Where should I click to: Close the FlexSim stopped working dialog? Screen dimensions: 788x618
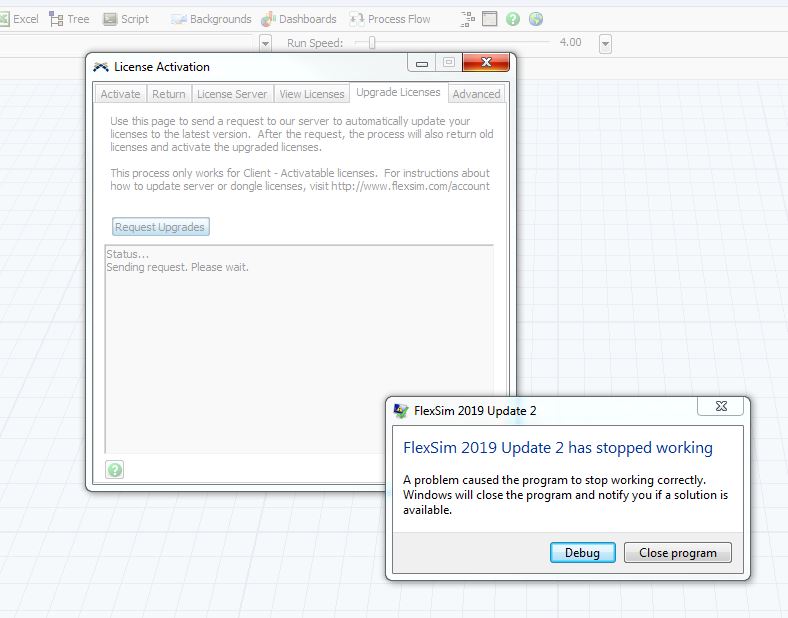coord(721,406)
